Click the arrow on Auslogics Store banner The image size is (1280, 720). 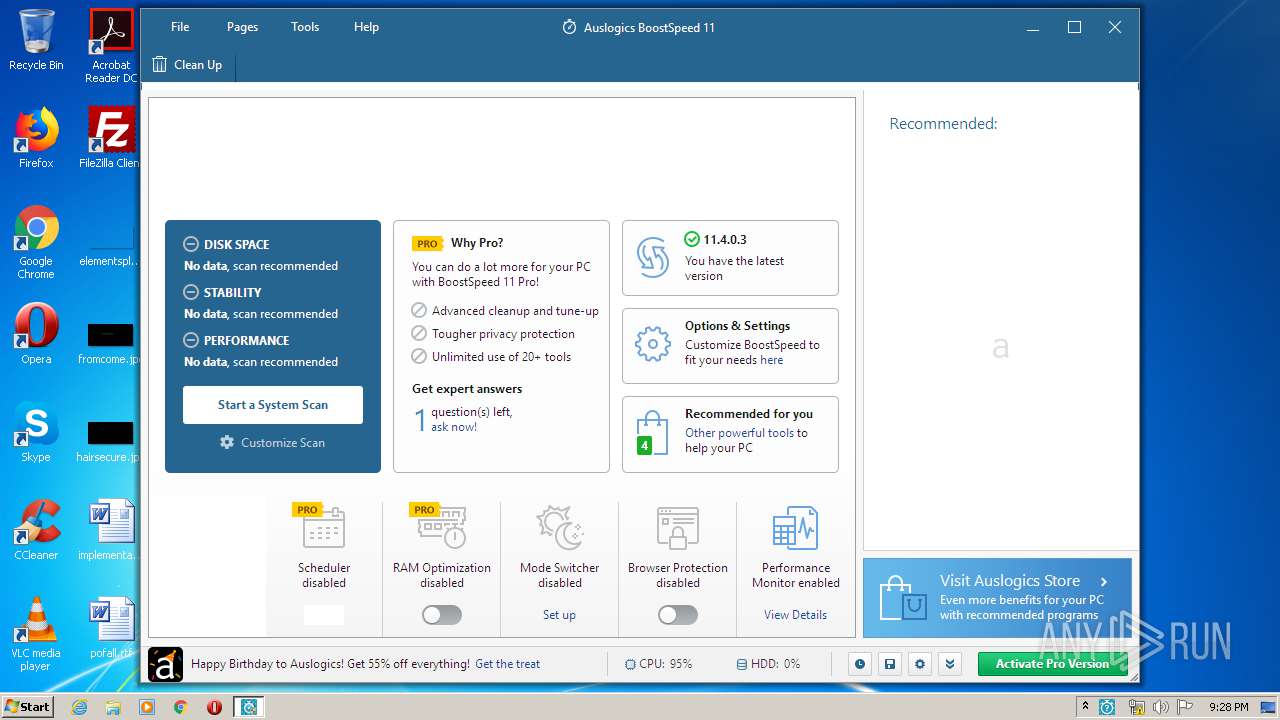coord(1104,581)
